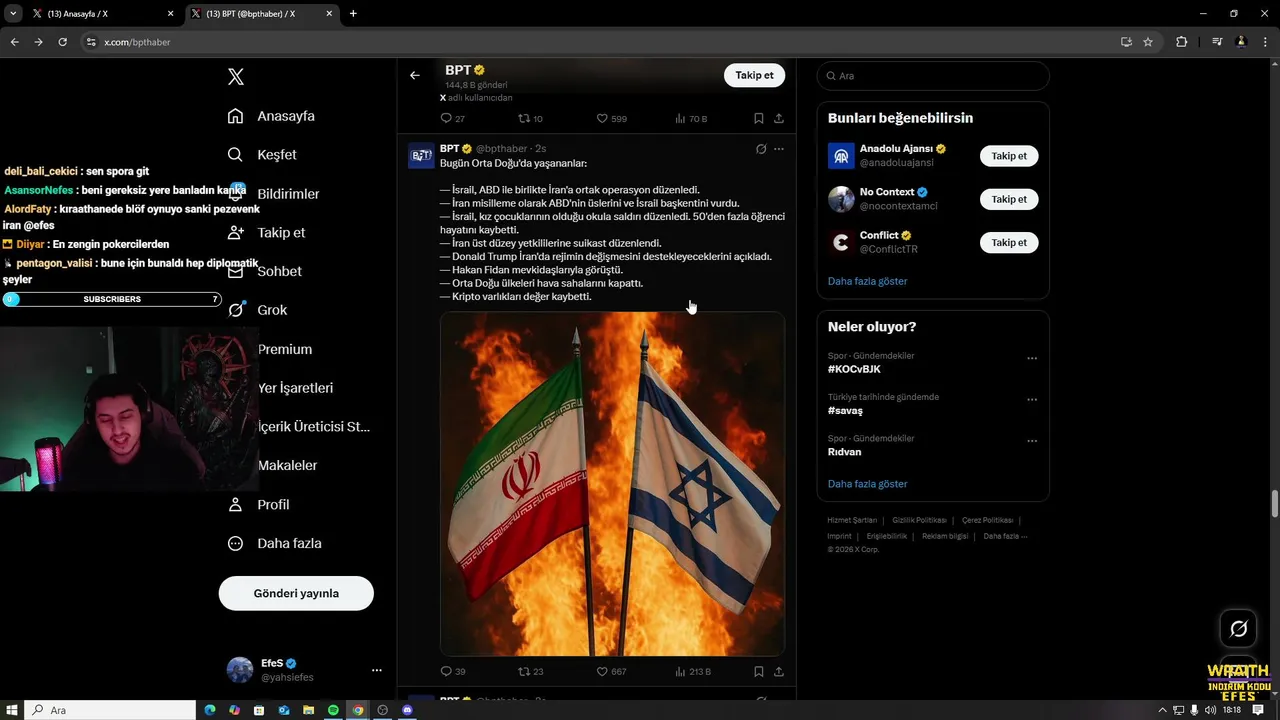Repost icon showing 23 reposts
This screenshot has width=1280, height=720.
coord(523,671)
